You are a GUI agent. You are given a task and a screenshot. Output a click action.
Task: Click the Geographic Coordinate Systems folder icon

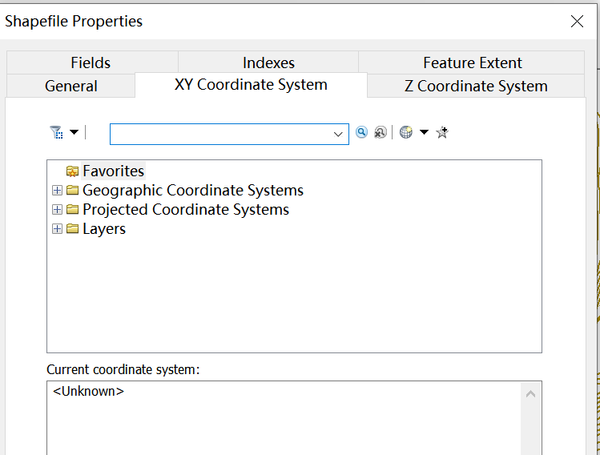click(x=72, y=190)
